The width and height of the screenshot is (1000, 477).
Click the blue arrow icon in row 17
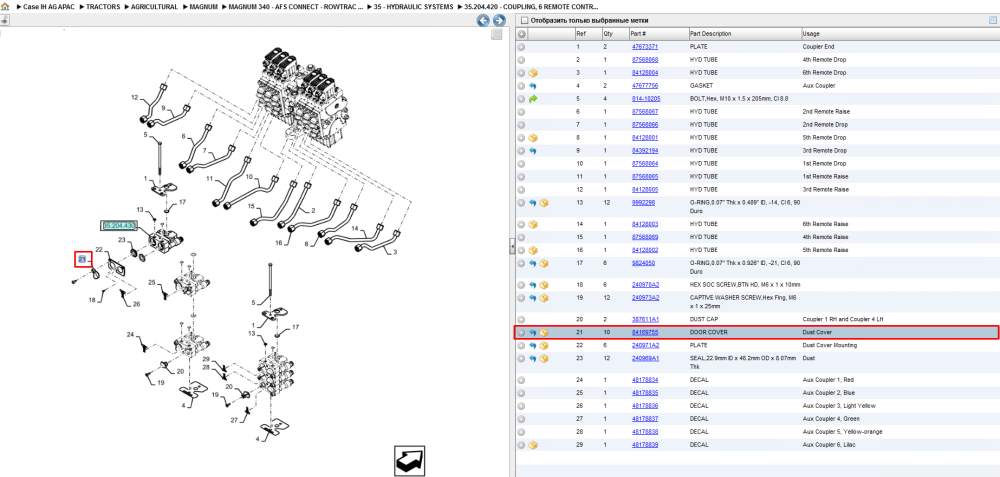point(533,263)
